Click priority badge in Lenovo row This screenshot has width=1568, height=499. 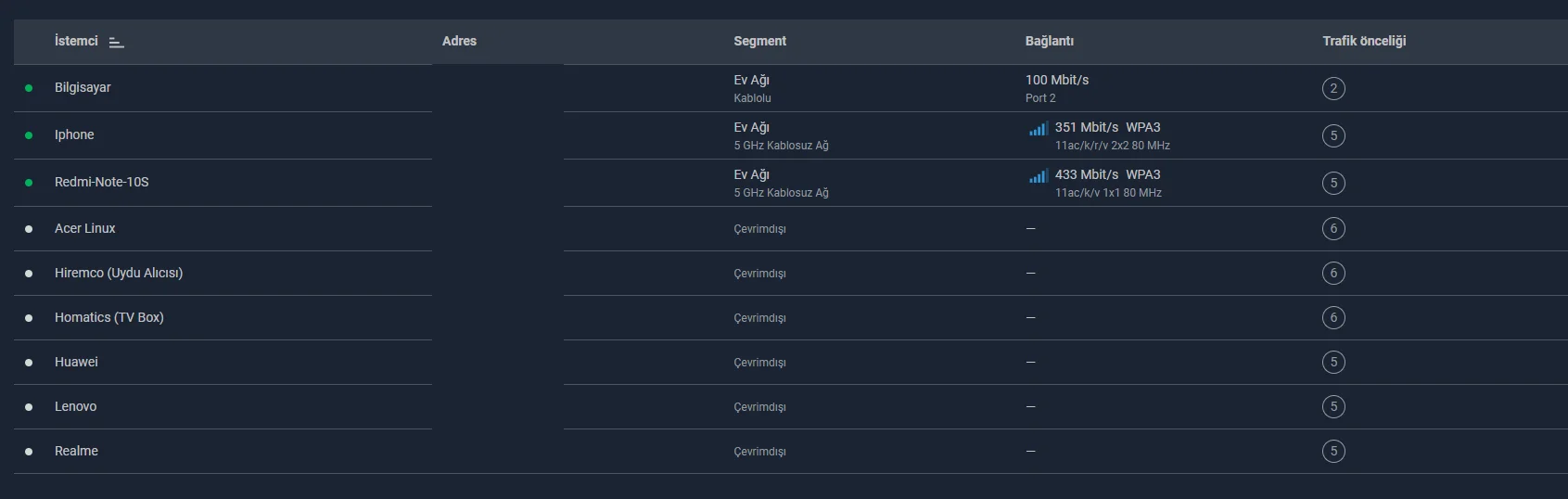pyautogui.click(x=1333, y=407)
